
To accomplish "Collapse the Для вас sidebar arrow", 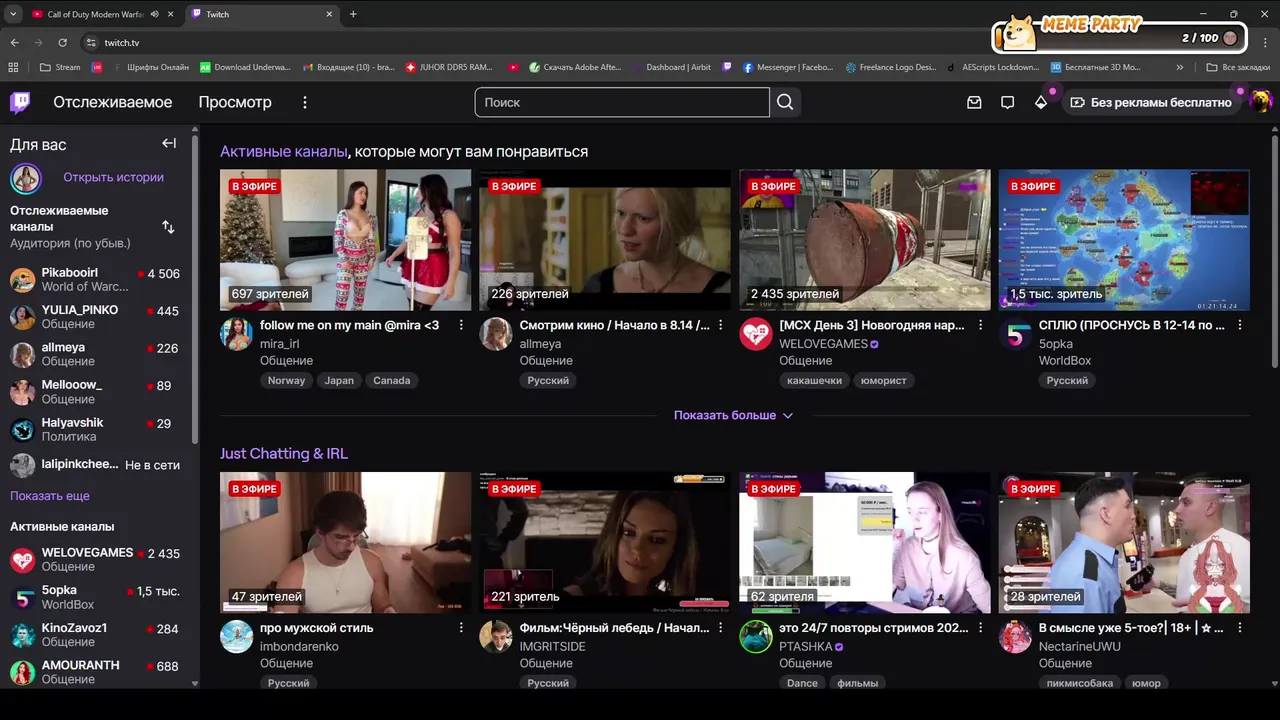I will [169, 144].
